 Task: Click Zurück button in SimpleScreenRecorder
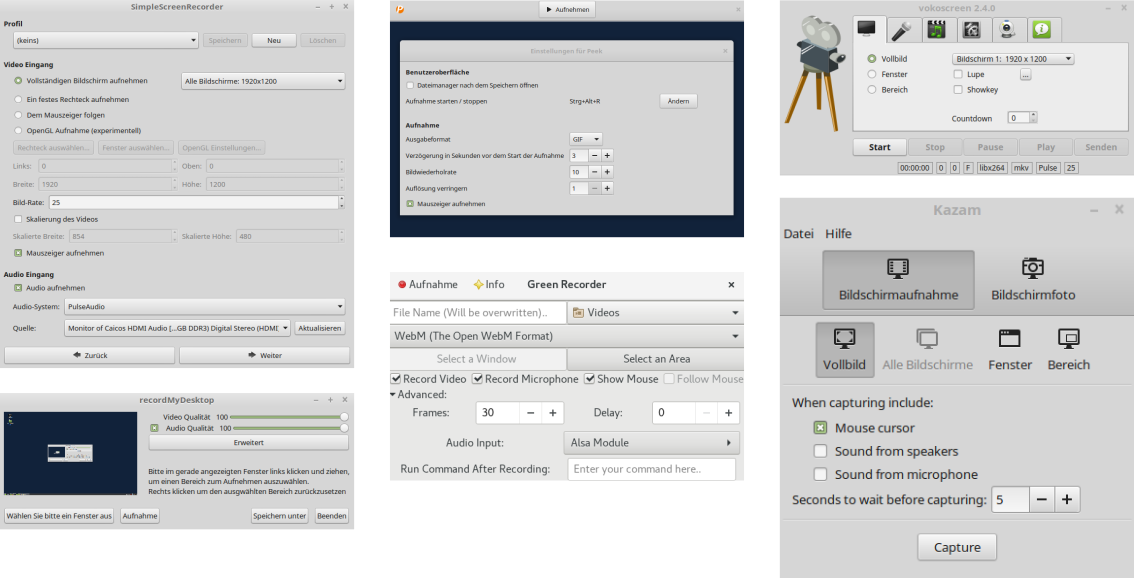coord(90,355)
